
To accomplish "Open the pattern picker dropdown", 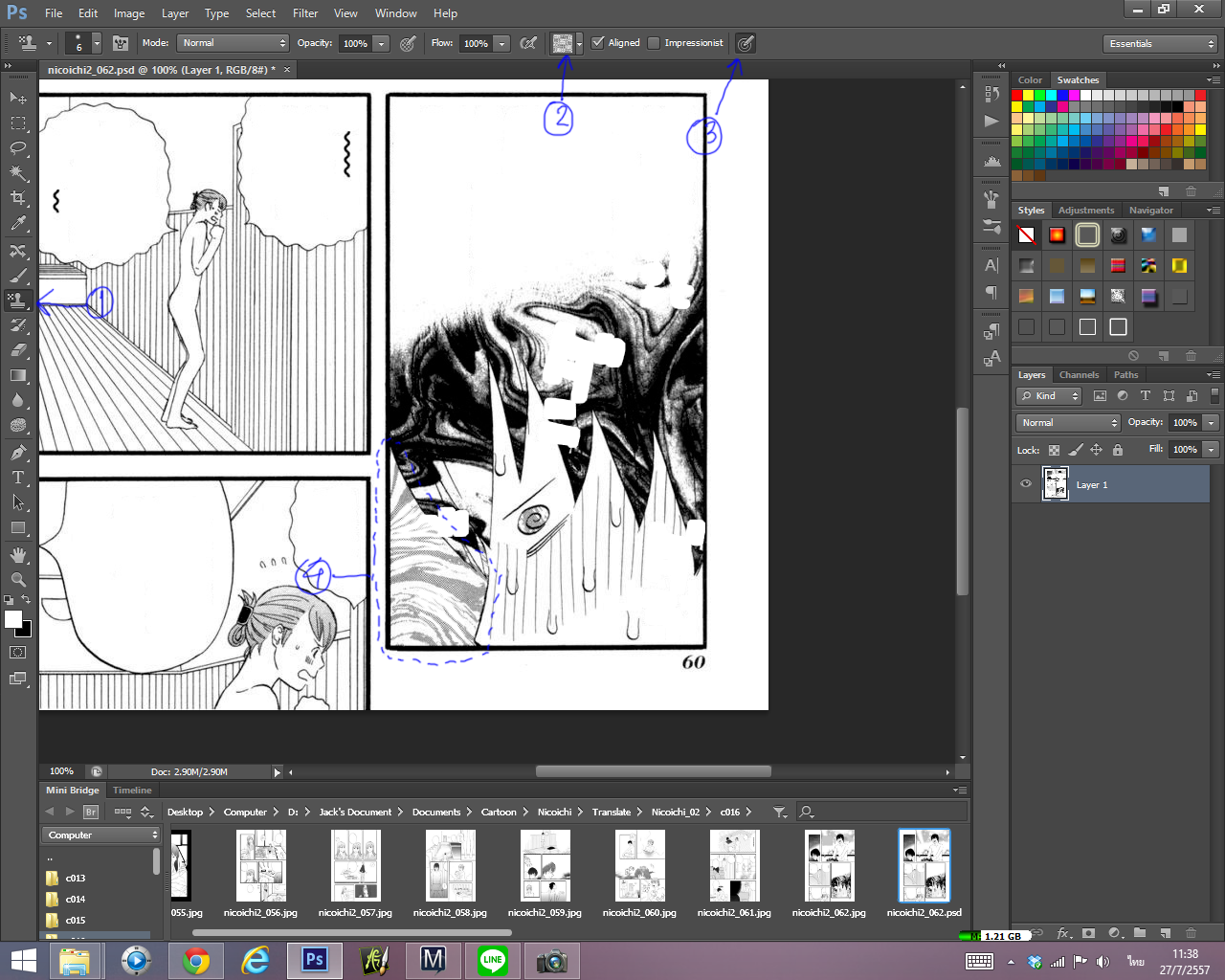I will [x=579, y=43].
